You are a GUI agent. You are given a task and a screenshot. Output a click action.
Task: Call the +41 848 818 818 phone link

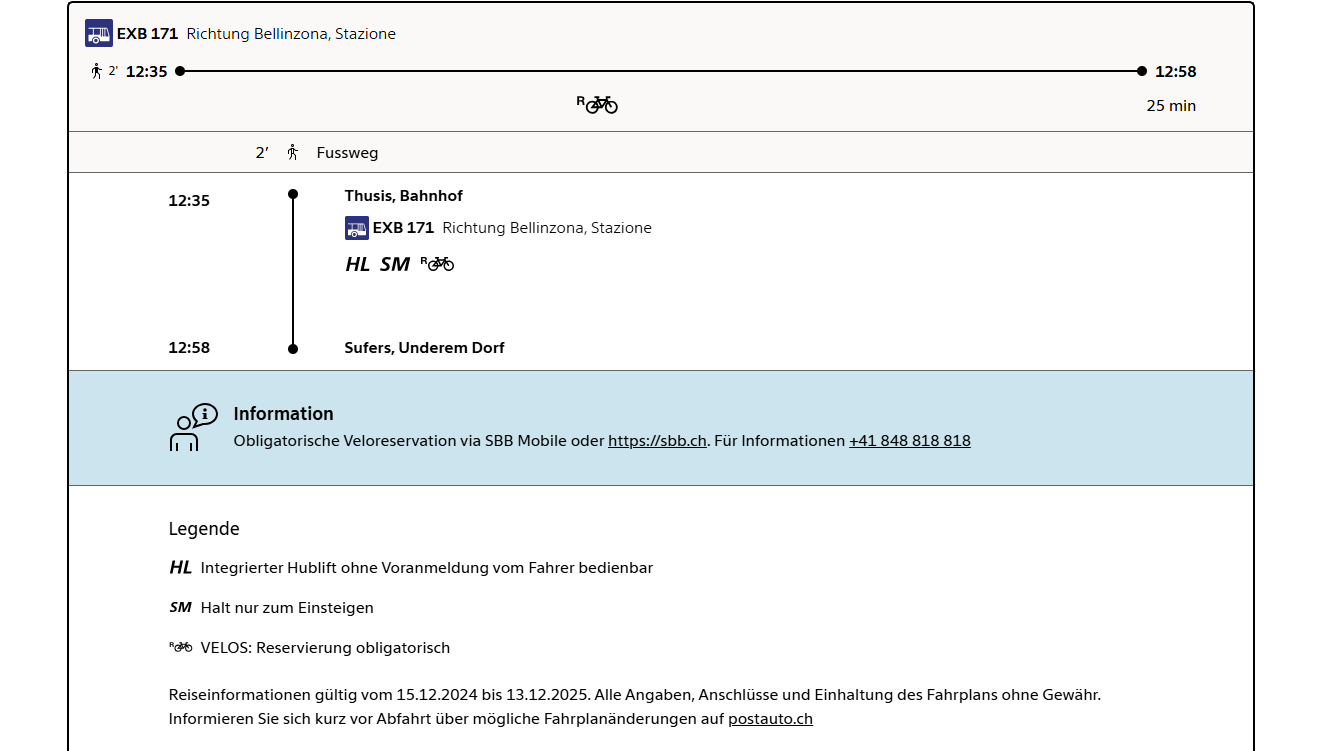[x=909, y=441]
